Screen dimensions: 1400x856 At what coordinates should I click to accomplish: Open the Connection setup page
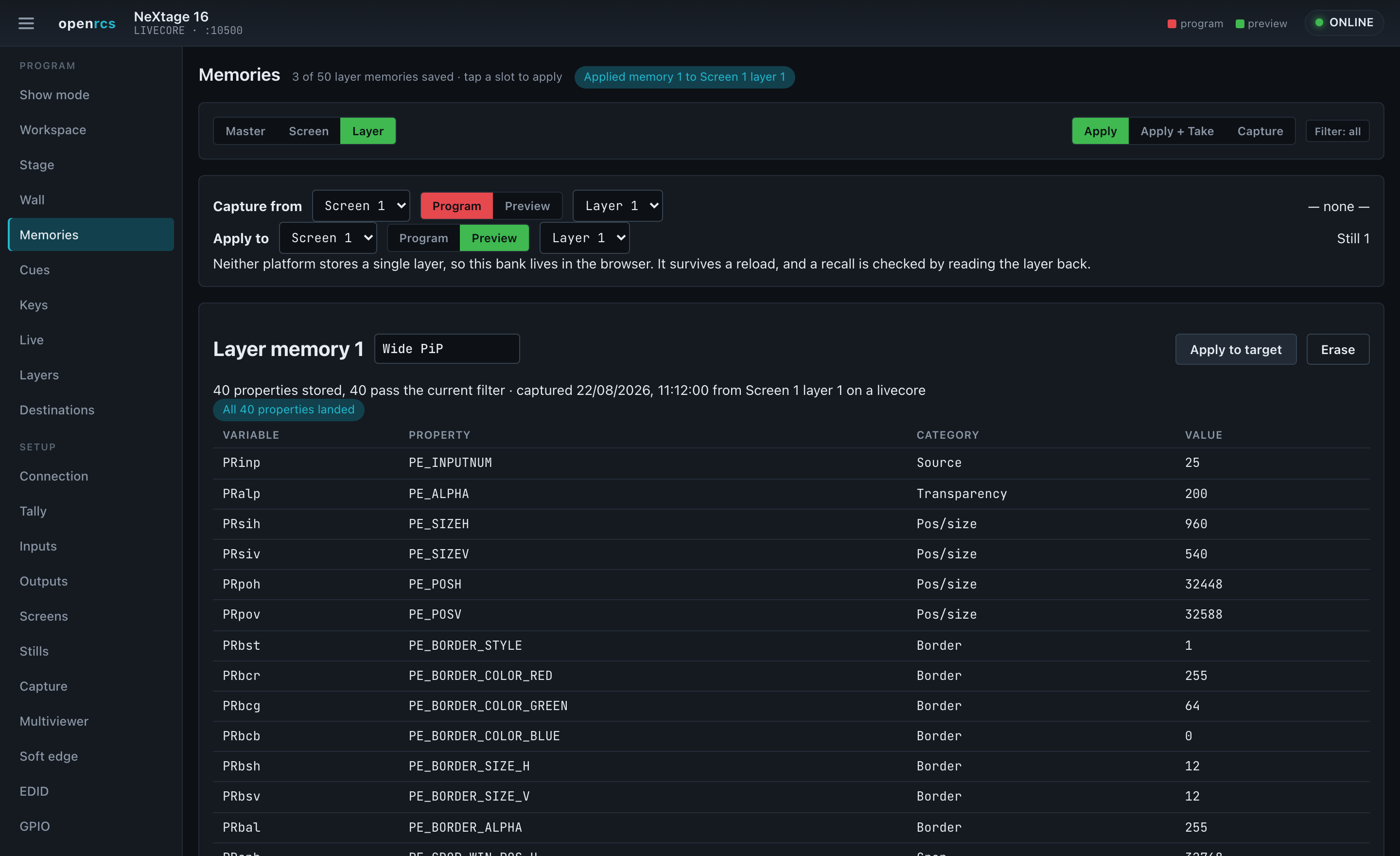pos(91,476)
